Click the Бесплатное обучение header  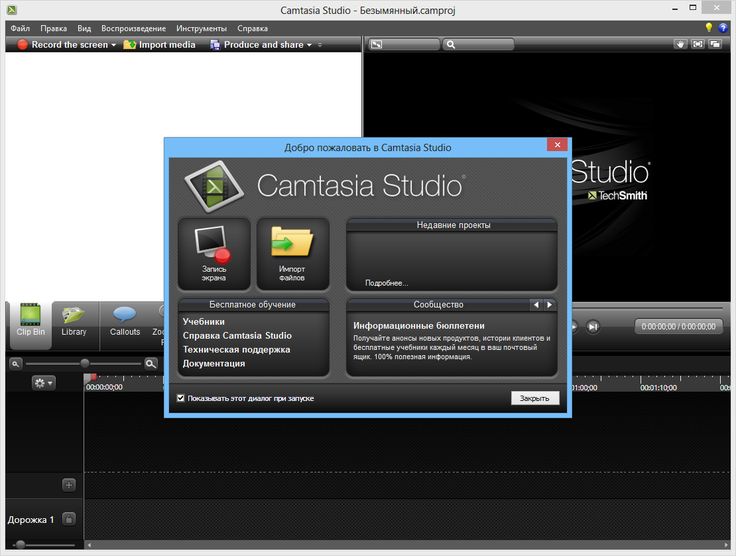(x=253, y=305)
